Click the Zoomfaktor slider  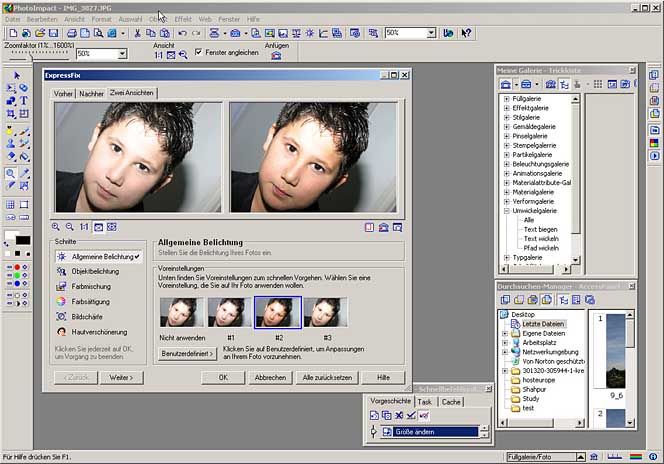pos(32,54)
